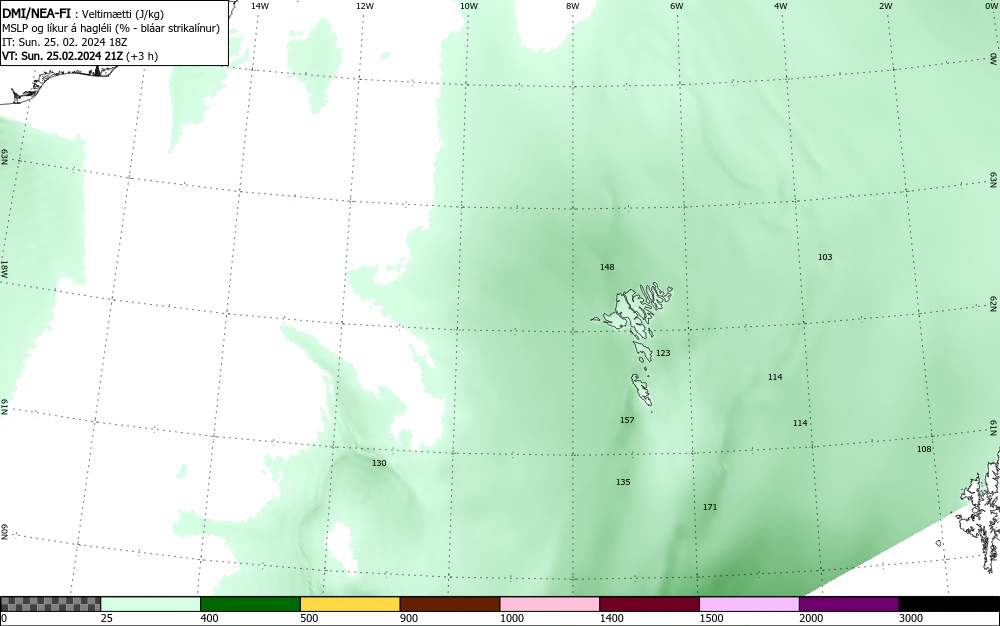Click the 10W longitude label
The image size is (1000, 626).
[469, 6]
